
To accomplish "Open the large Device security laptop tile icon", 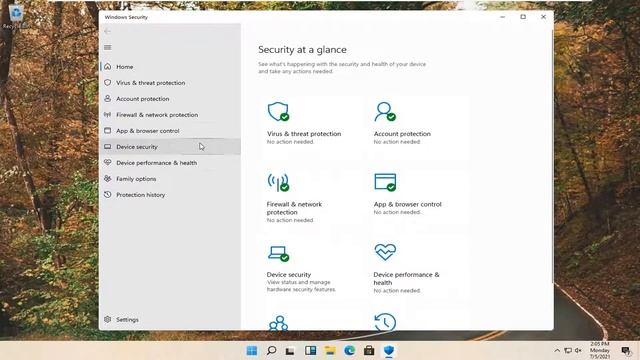I will (x=278, y=253).
